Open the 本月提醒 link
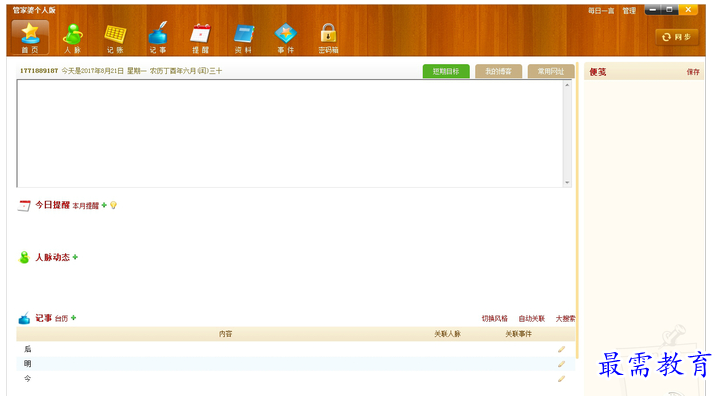 (85, 206)
